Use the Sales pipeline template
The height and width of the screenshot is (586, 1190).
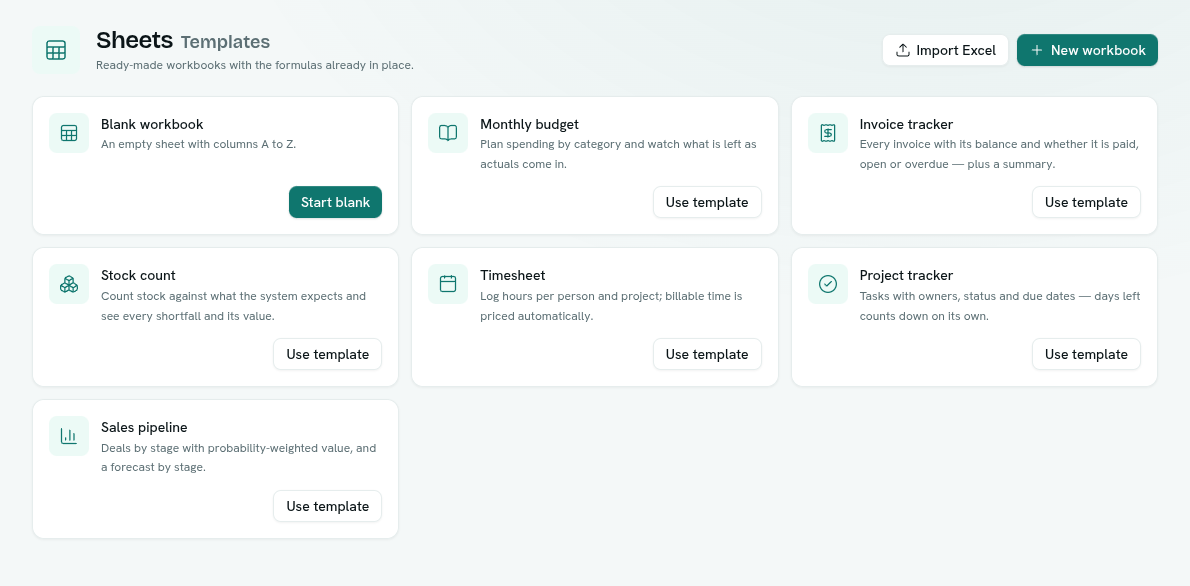[x=327, y=506]
